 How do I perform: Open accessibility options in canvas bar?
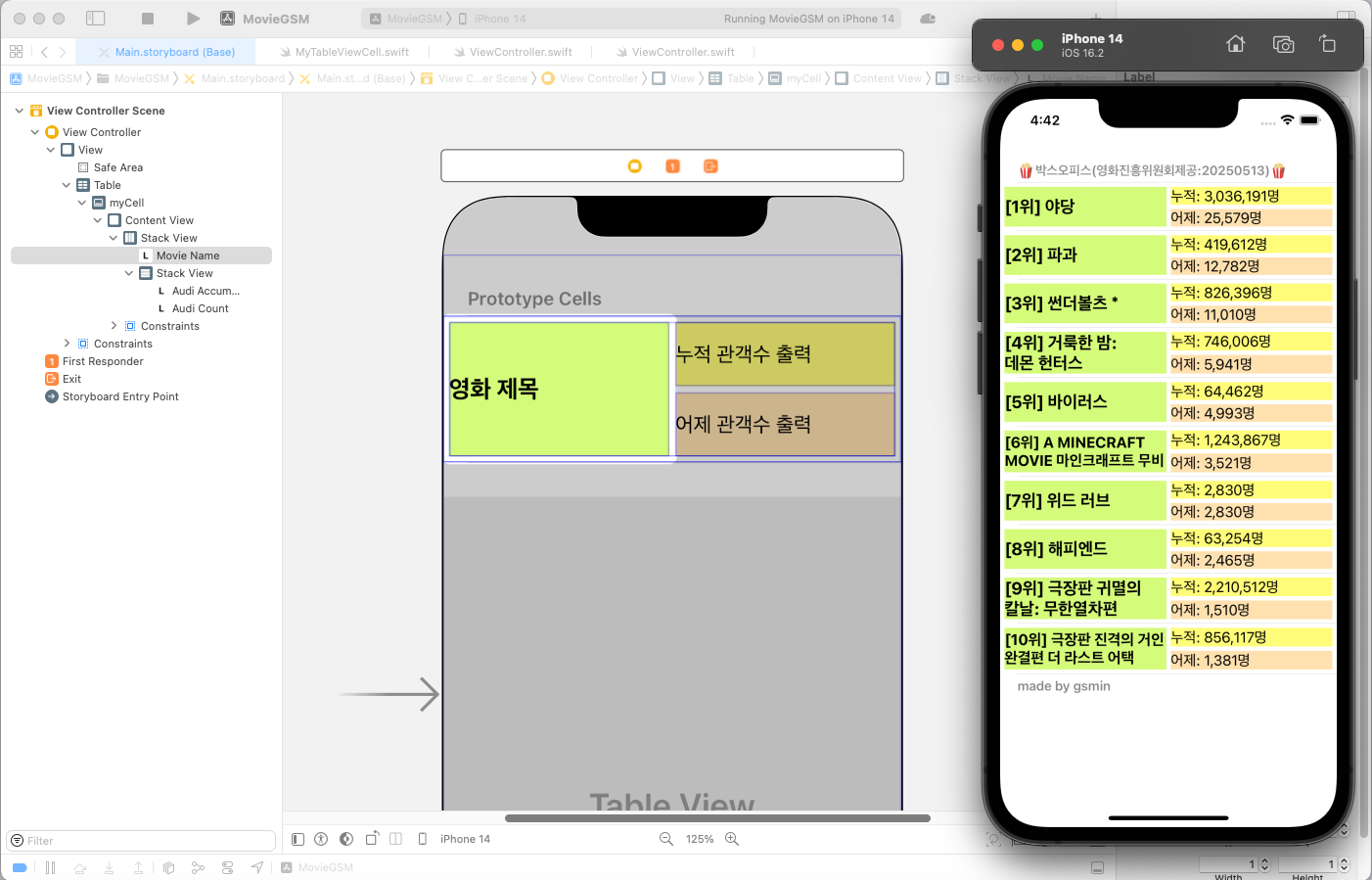(x=321, y=839)
